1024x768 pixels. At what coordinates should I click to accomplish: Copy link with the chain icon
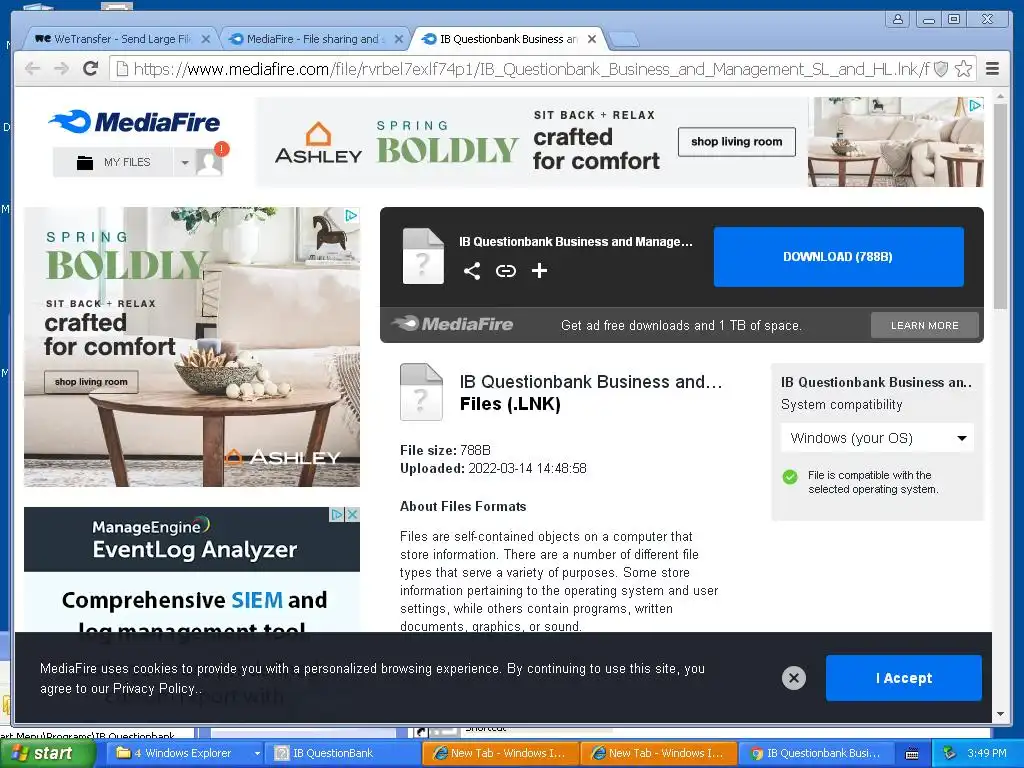pyautogui.click(x=505, y=270)
